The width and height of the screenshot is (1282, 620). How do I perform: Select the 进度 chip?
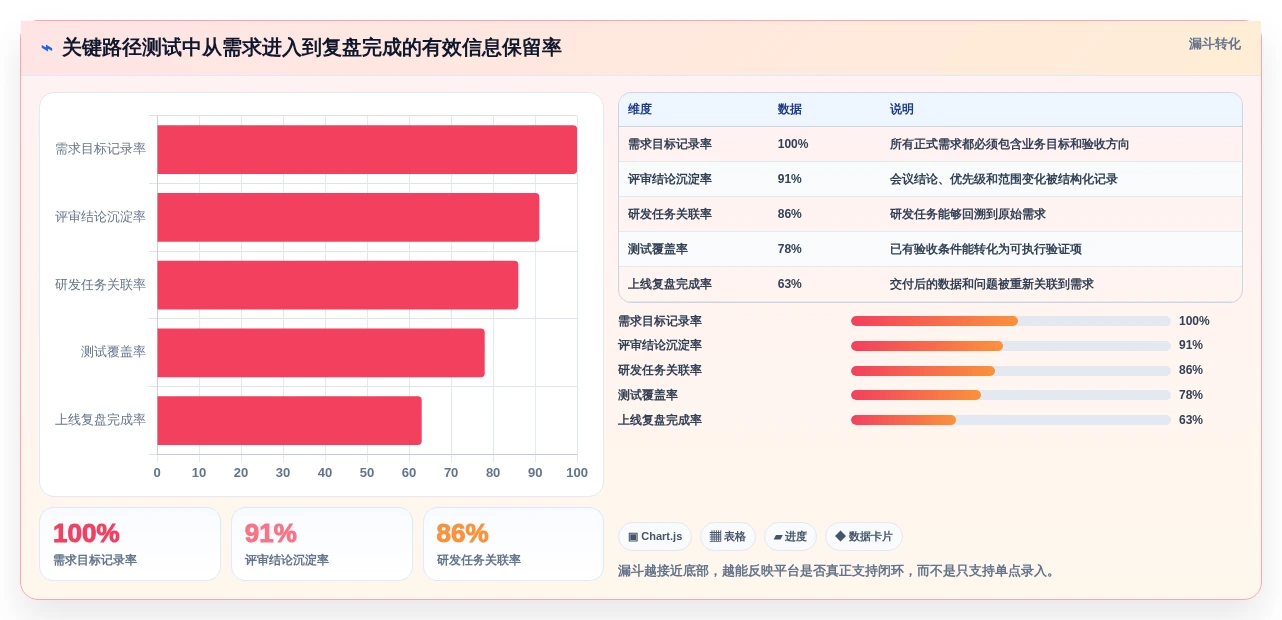pyautogui.click(x=790, y=537)
